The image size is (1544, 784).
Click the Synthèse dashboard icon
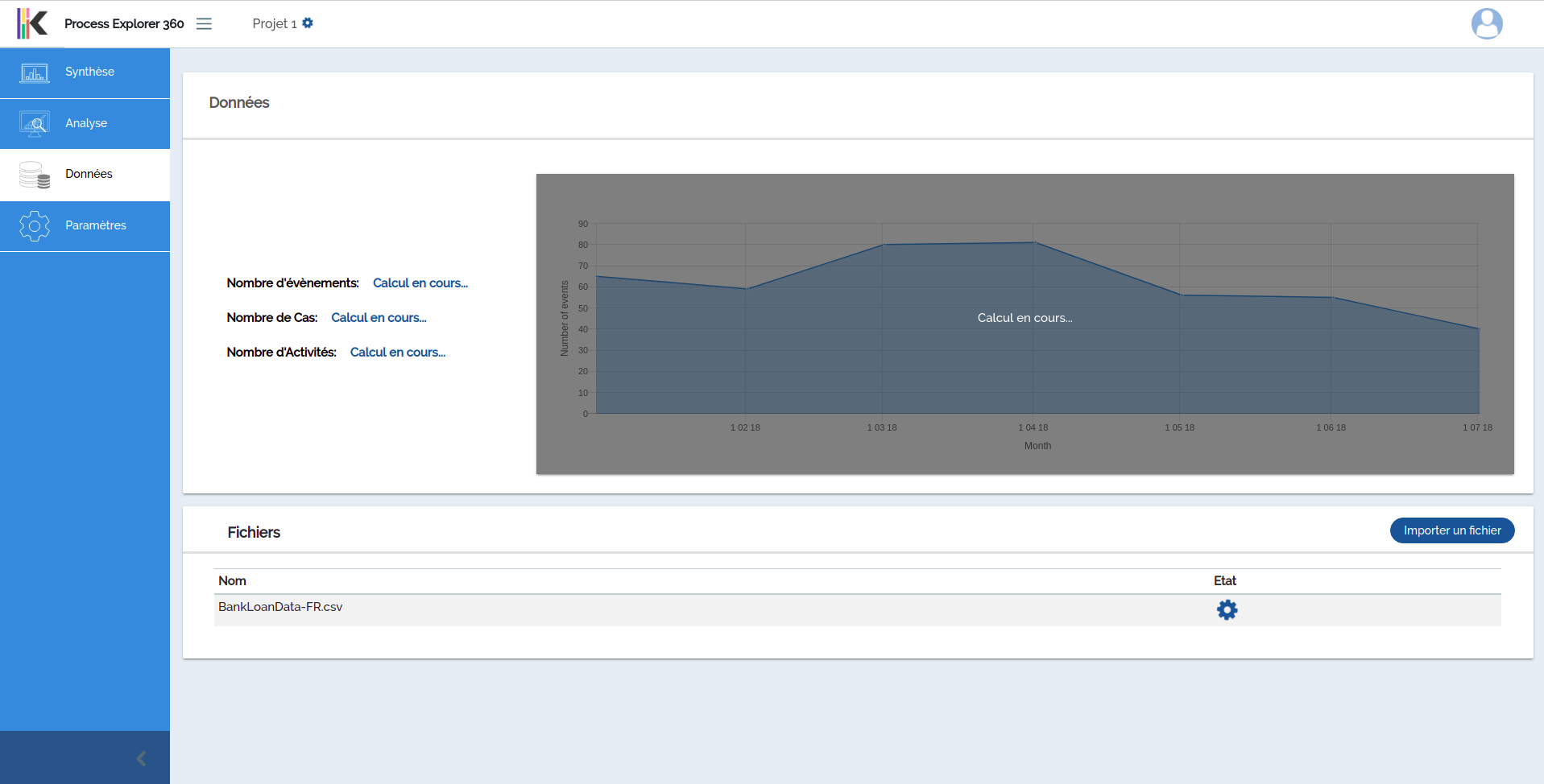pyautogui.click(x=35, y=72)
